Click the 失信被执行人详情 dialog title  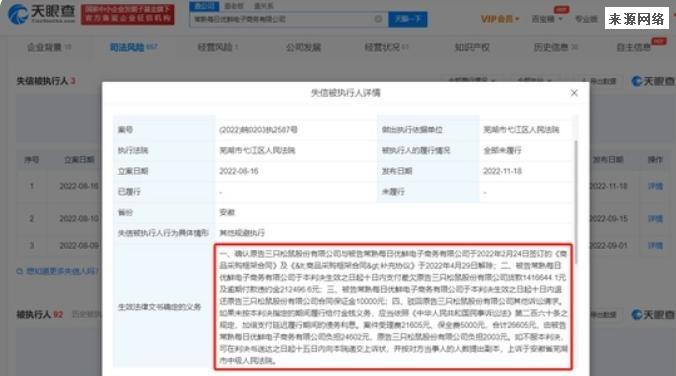click(345, 93)
